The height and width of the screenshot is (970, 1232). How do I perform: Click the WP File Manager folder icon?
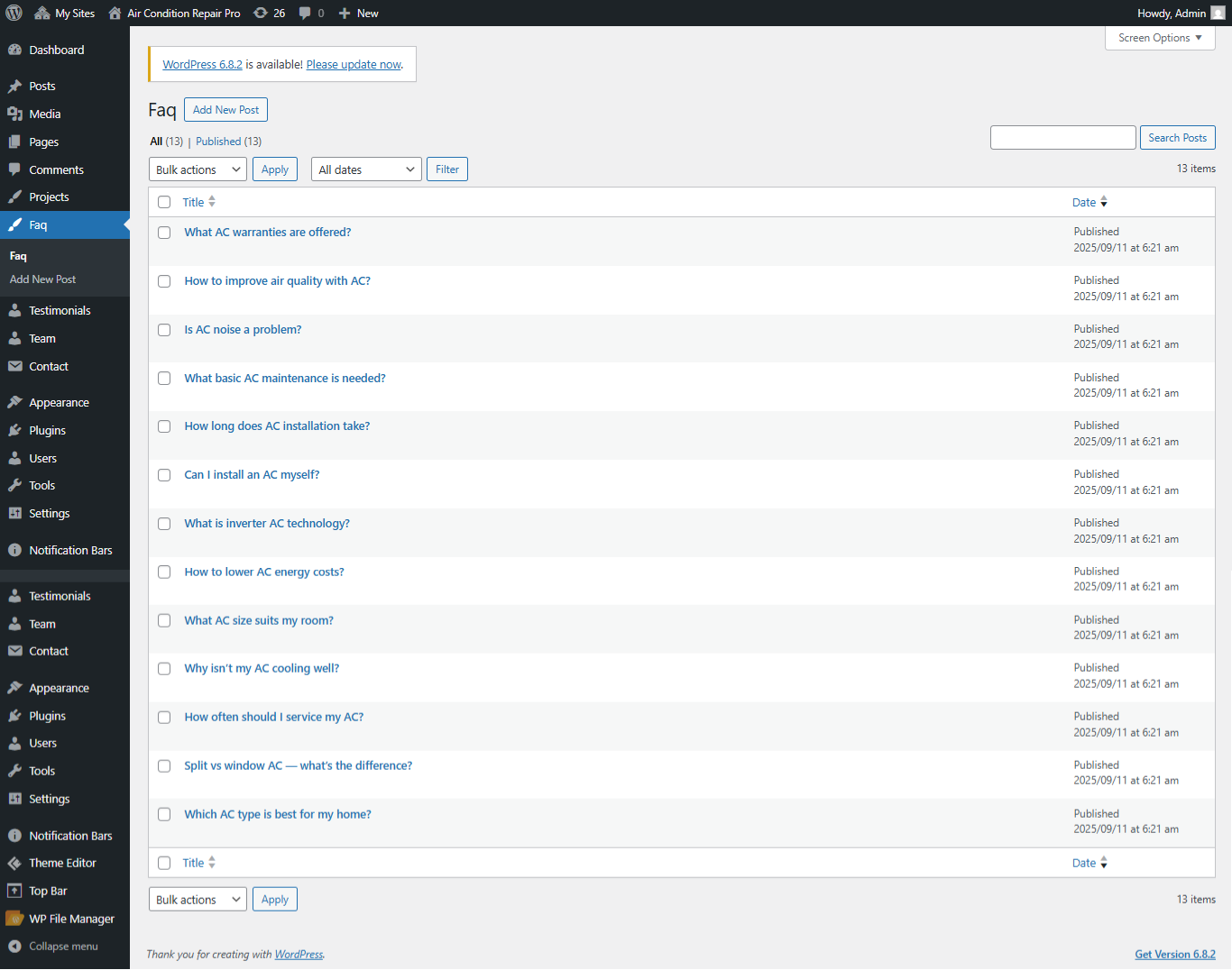click(14, 920)
